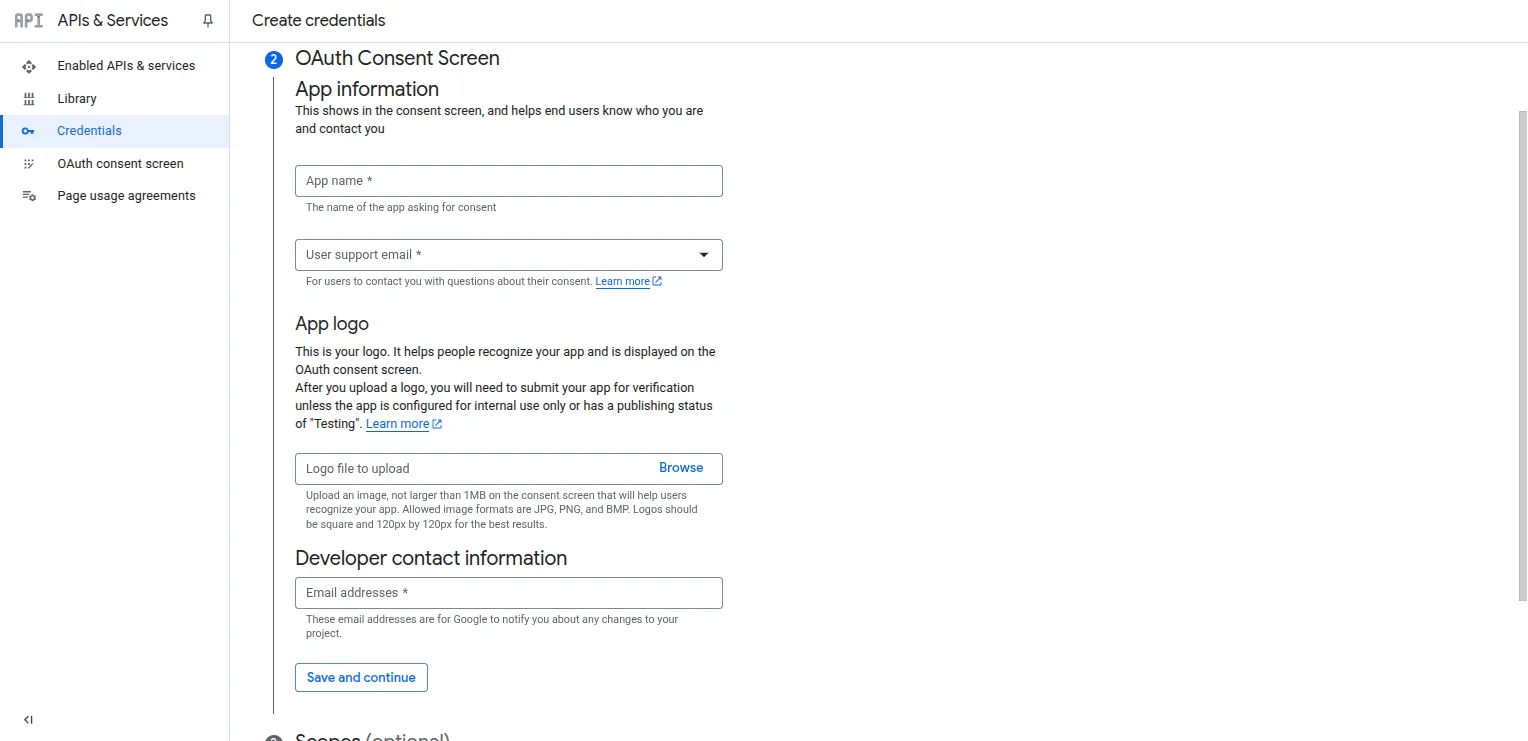The height and width of the screenshot is (741, 1528).
Task: Click the API logo in the header
Action: tap(27, 19)
